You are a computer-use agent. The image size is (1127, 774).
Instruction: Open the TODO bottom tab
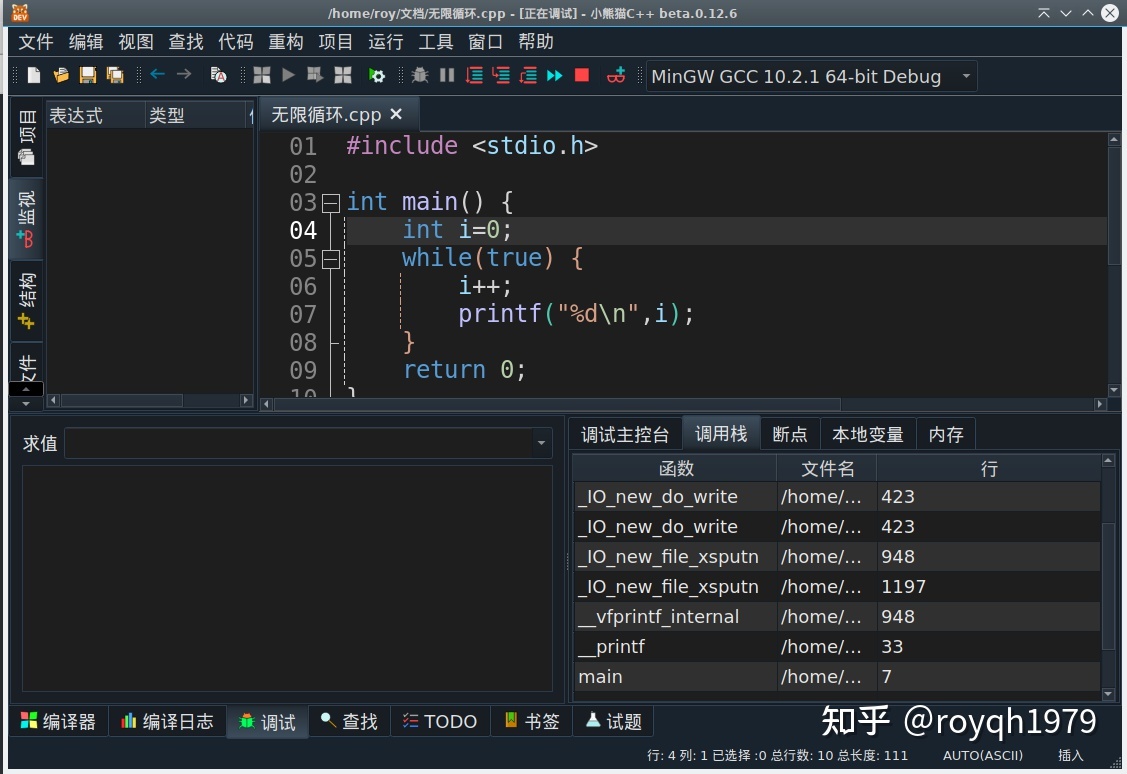[x=440, y=722]
